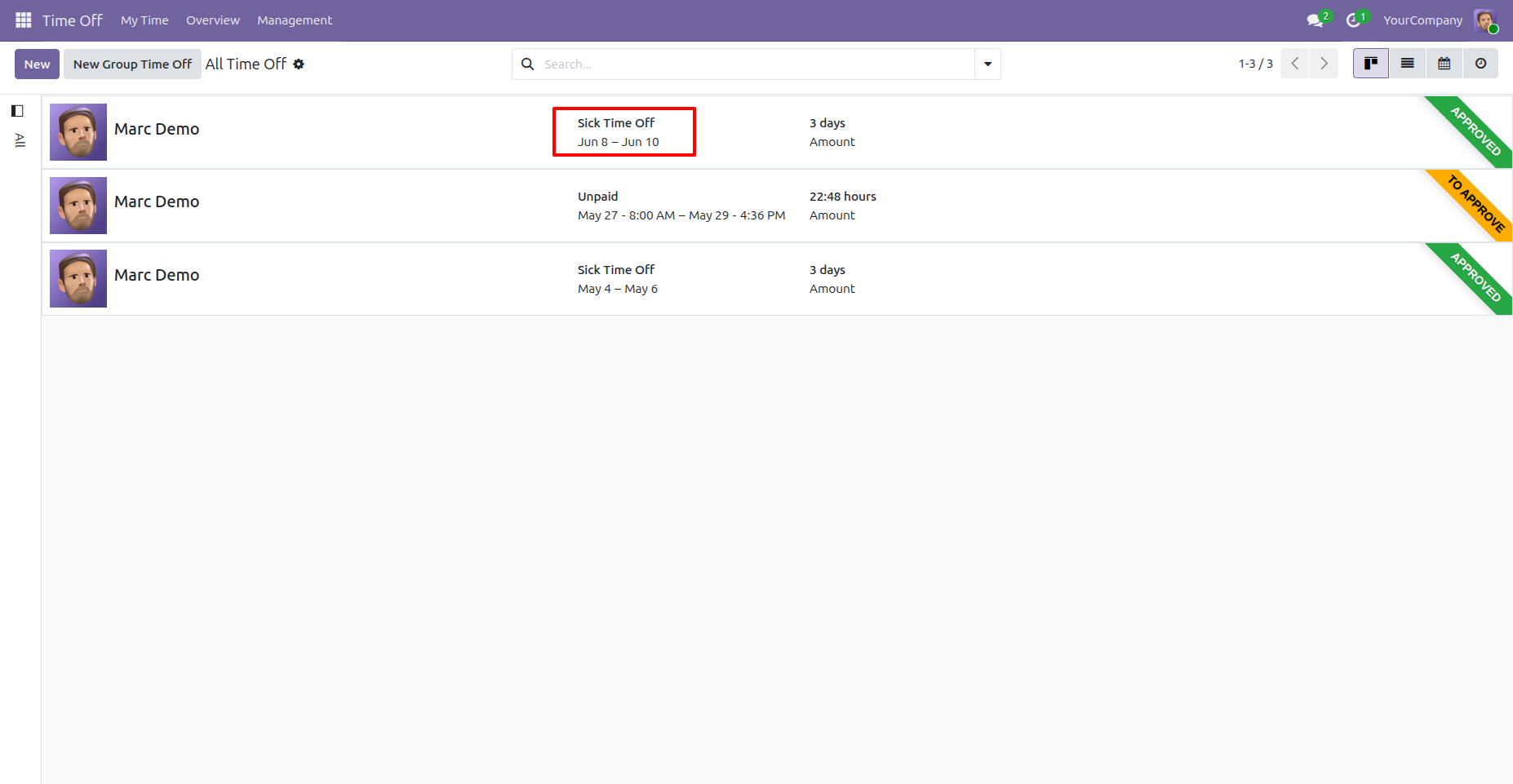
Task: Click the 'All' vertical label in side panel
Action: click(x=20, y=140)
